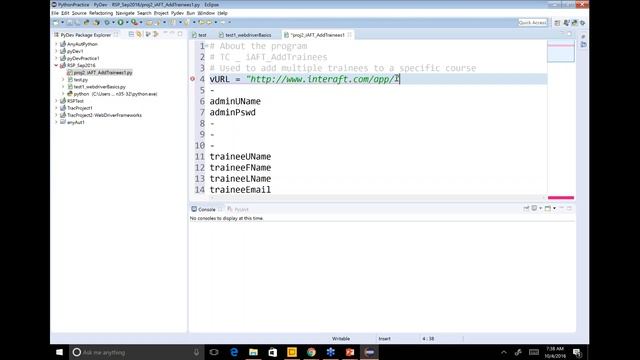Image resolution: width=640 pixels, height=360 pixels.
Task: Click the Windows Start button
Action: pyautogui.click(x=60, y=352)
